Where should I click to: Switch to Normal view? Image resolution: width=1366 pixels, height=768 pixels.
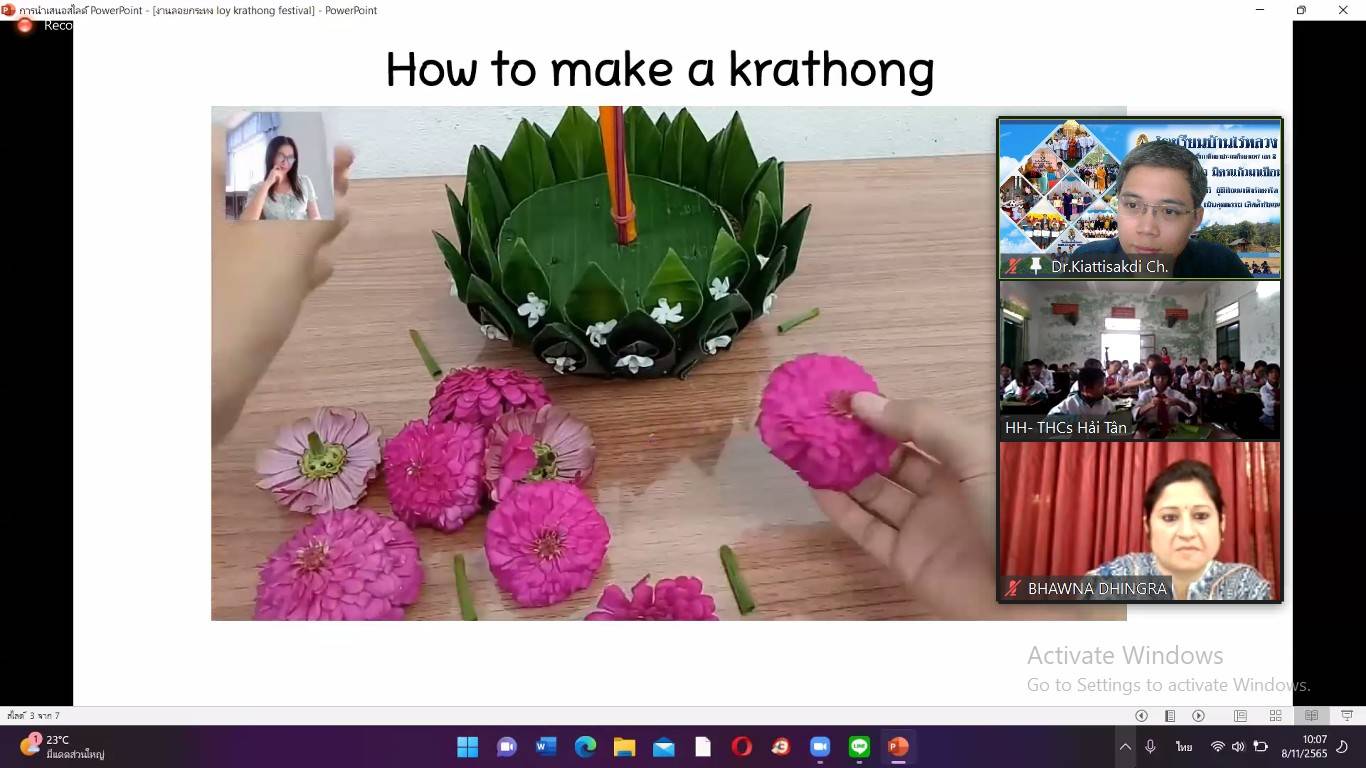coord(1240,716)
